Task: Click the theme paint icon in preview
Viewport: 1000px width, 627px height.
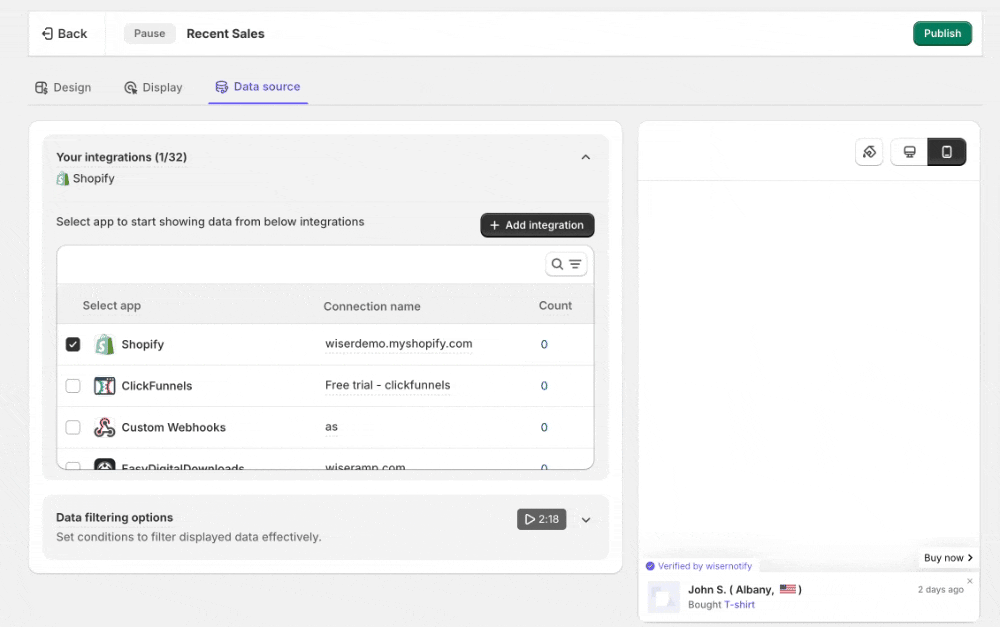Action: click(869, 152)
